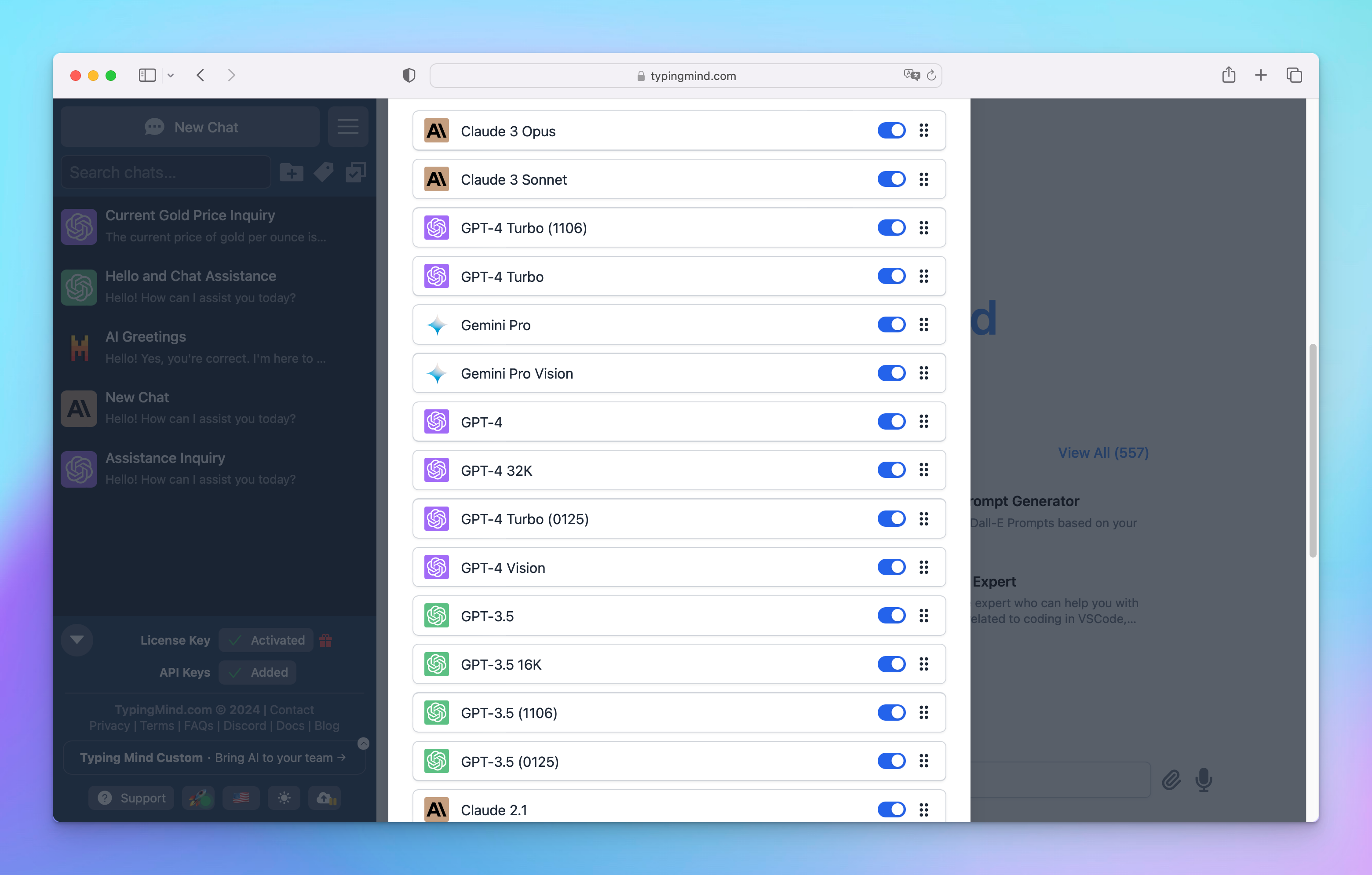
Task: Click the New Chat button
Action: 190,127
